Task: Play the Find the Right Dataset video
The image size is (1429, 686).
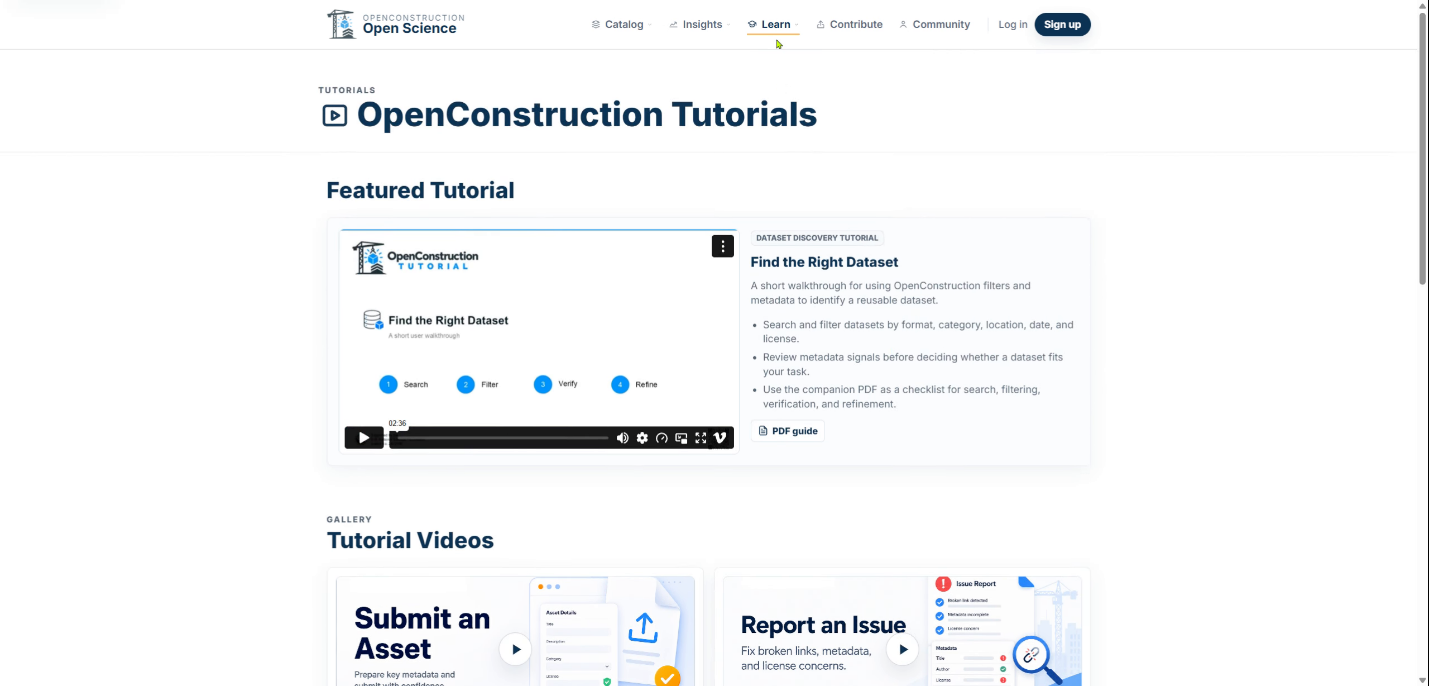Action: [x=364, y=438]
